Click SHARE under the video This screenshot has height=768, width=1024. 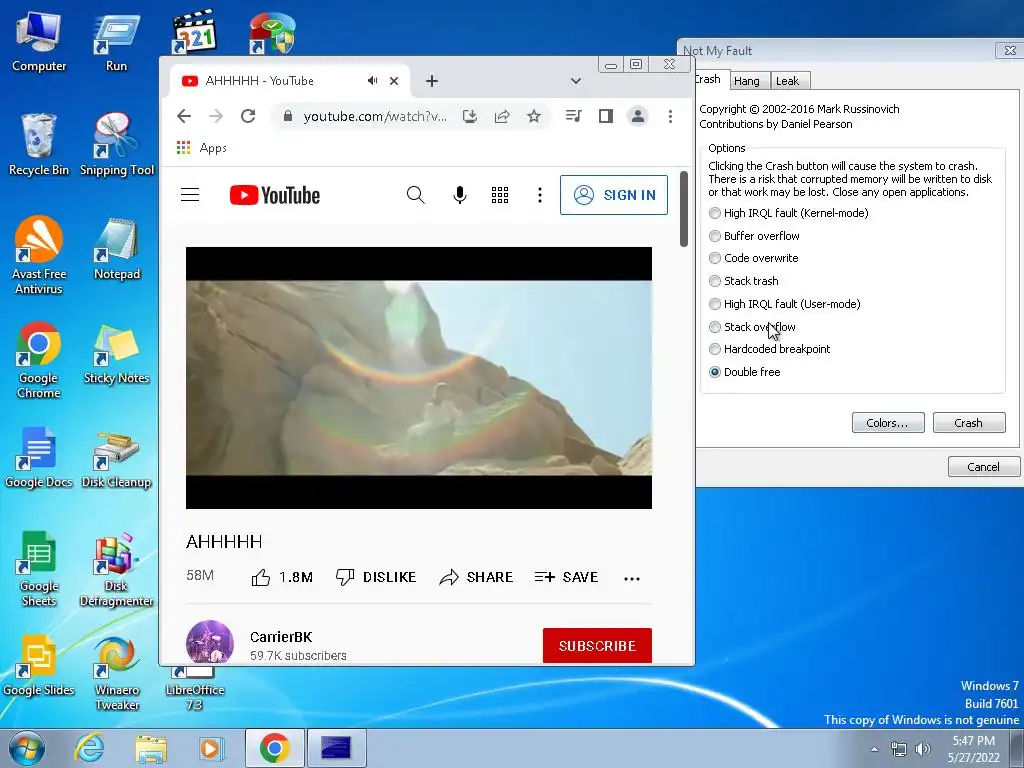click(476, 577)
